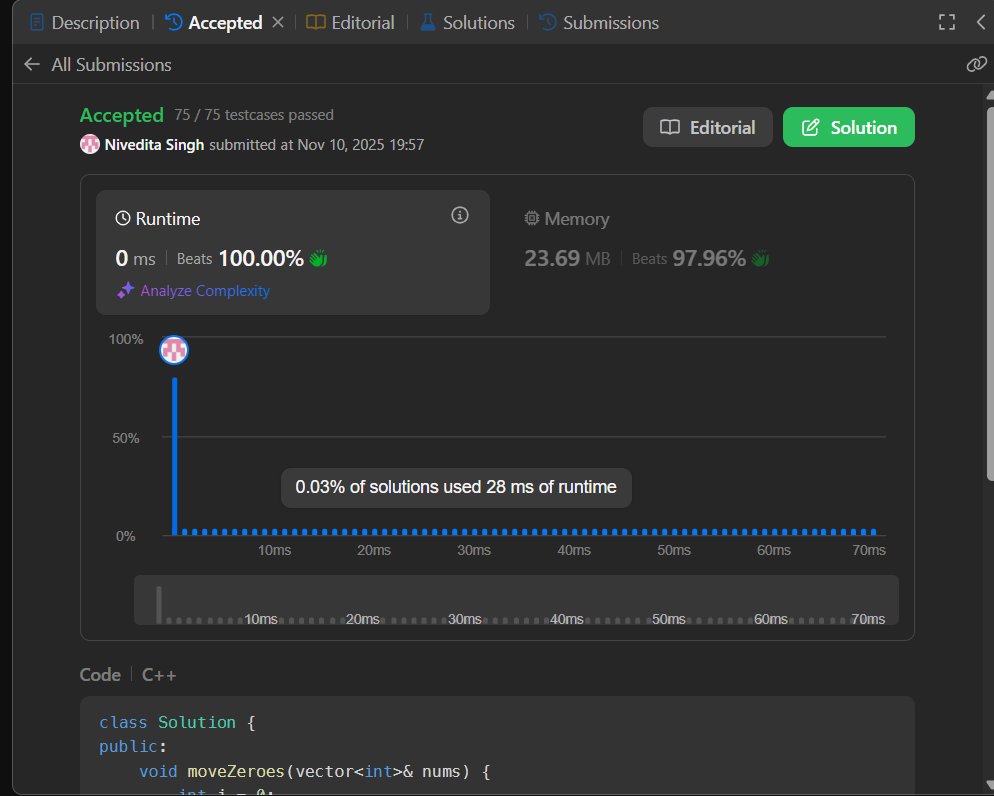Click the Analyze Complexity sparkle icon

point(126,290)
